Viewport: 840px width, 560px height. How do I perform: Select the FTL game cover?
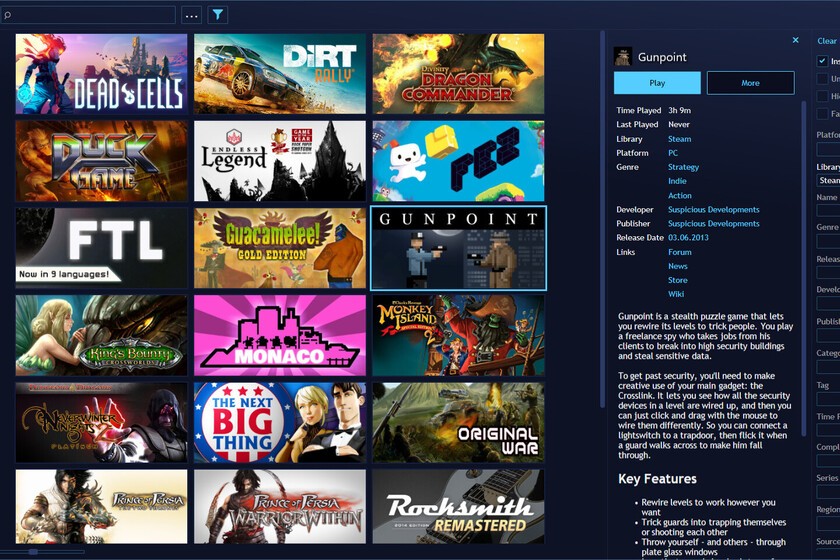tap(101, 248)
